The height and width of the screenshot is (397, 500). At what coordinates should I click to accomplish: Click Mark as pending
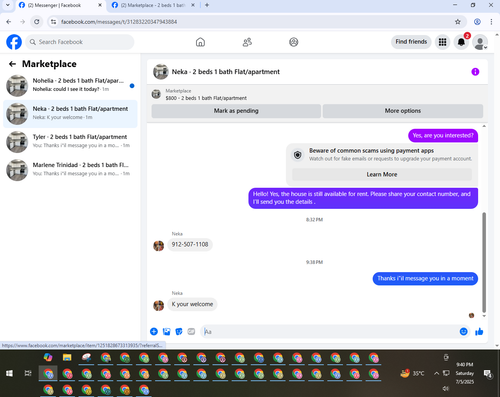(236, 111)
